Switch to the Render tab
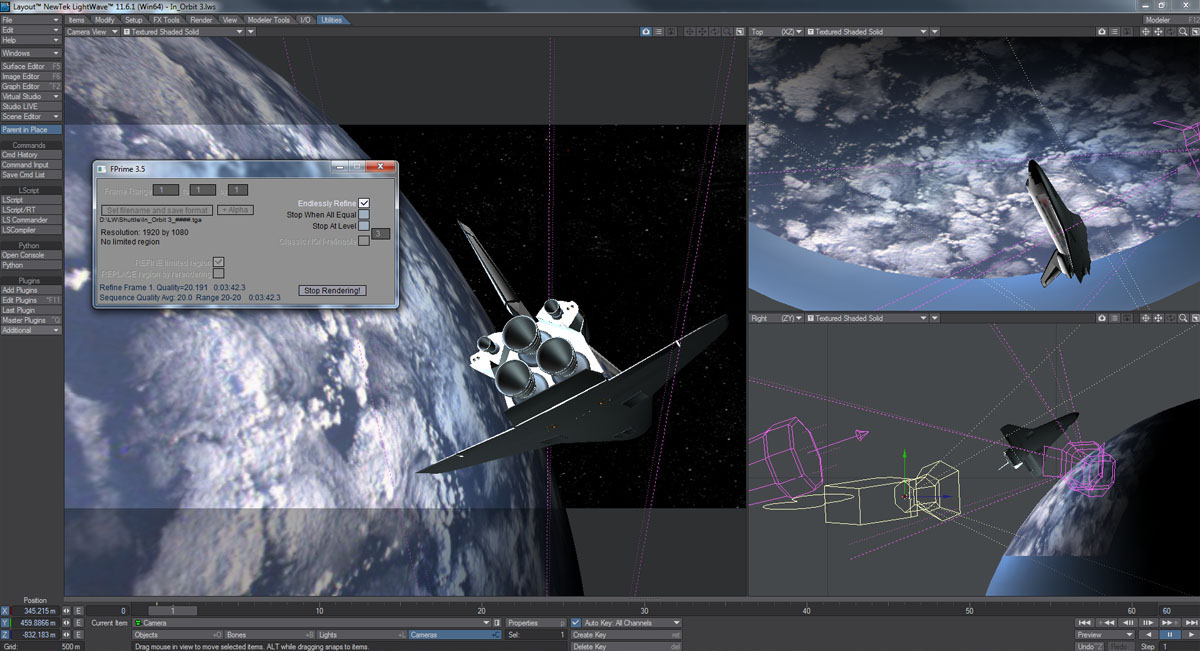This screenshot has height=651, width=1200. (x=201, y=20)
